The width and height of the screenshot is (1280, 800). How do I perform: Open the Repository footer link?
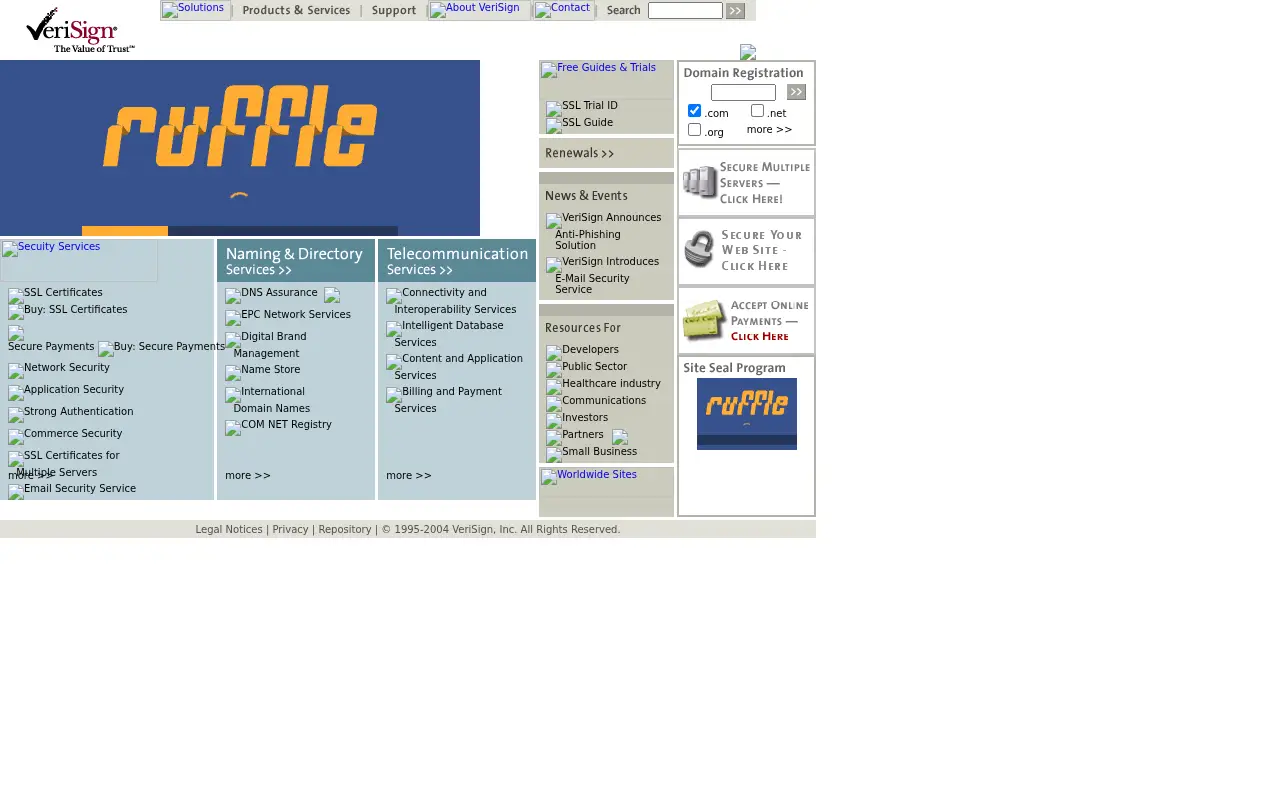pos(345,530)
